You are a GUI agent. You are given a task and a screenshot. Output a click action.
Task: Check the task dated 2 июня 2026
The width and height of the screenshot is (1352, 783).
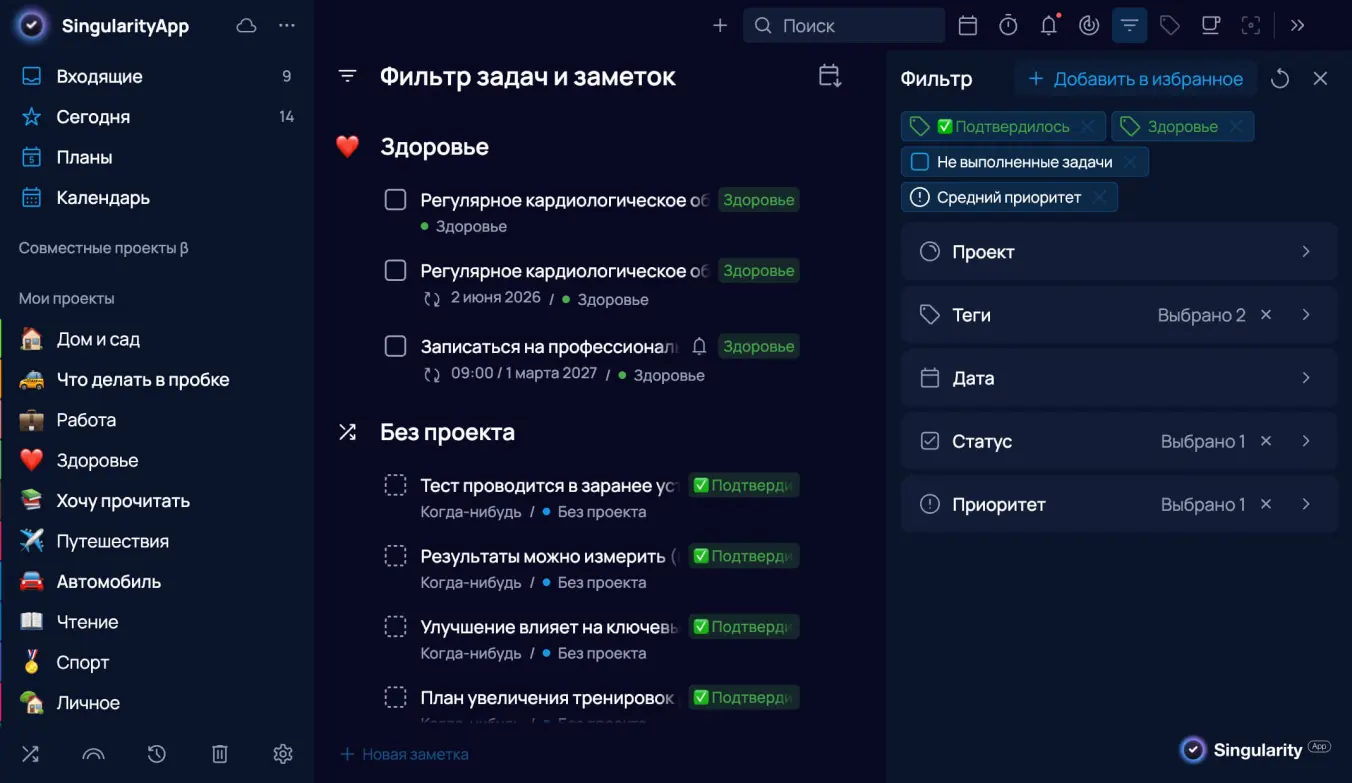(396, 271)
